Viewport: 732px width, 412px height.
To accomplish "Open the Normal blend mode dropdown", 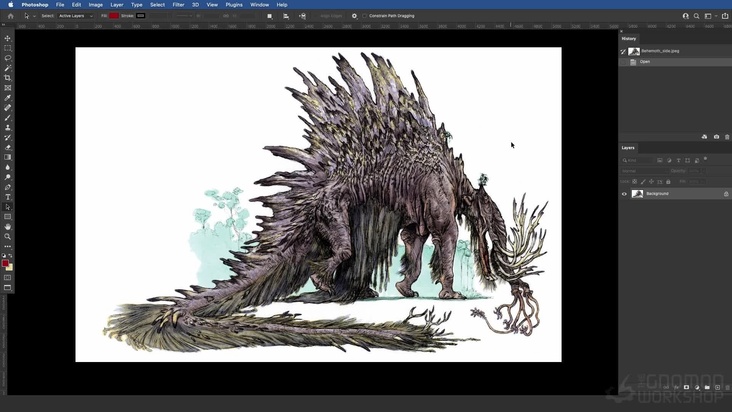I will [x=644, y=171].
